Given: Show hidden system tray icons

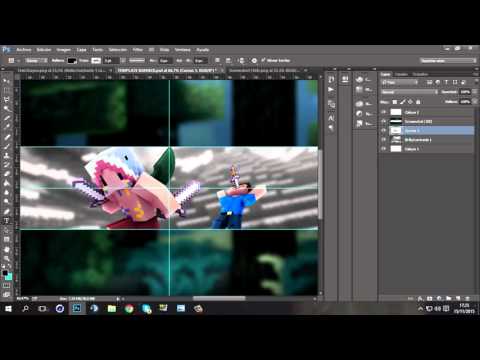Looking at the screenshot, I should click(421, 309).
